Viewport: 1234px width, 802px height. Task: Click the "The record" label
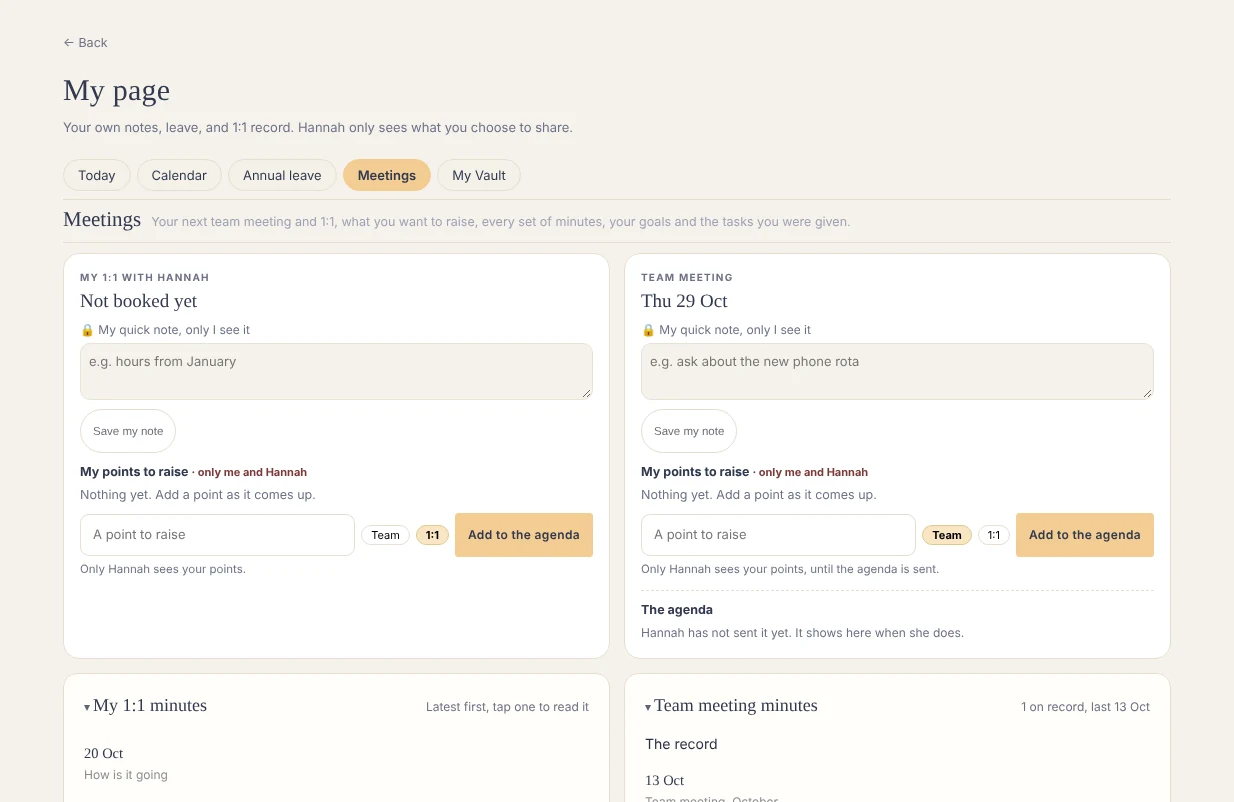point(681,744)
